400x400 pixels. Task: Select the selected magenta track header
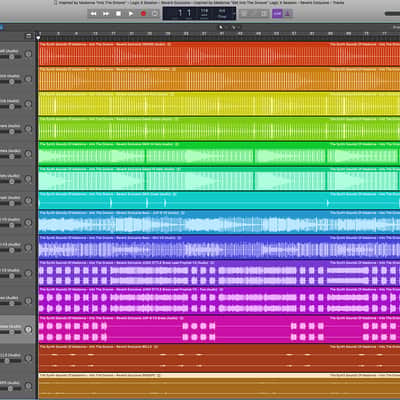(18, 329)
